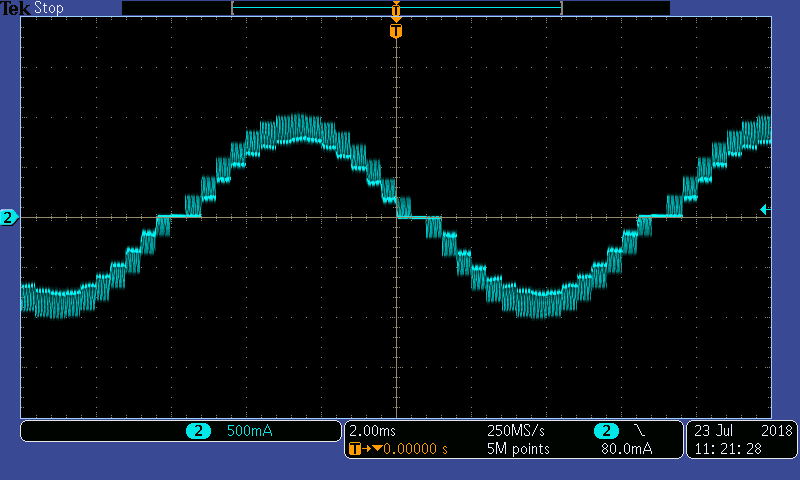The height and width of the screenshot is (480, 800).
Task: Click the trigger marker in record overview bar
Action: click(396, 9)
